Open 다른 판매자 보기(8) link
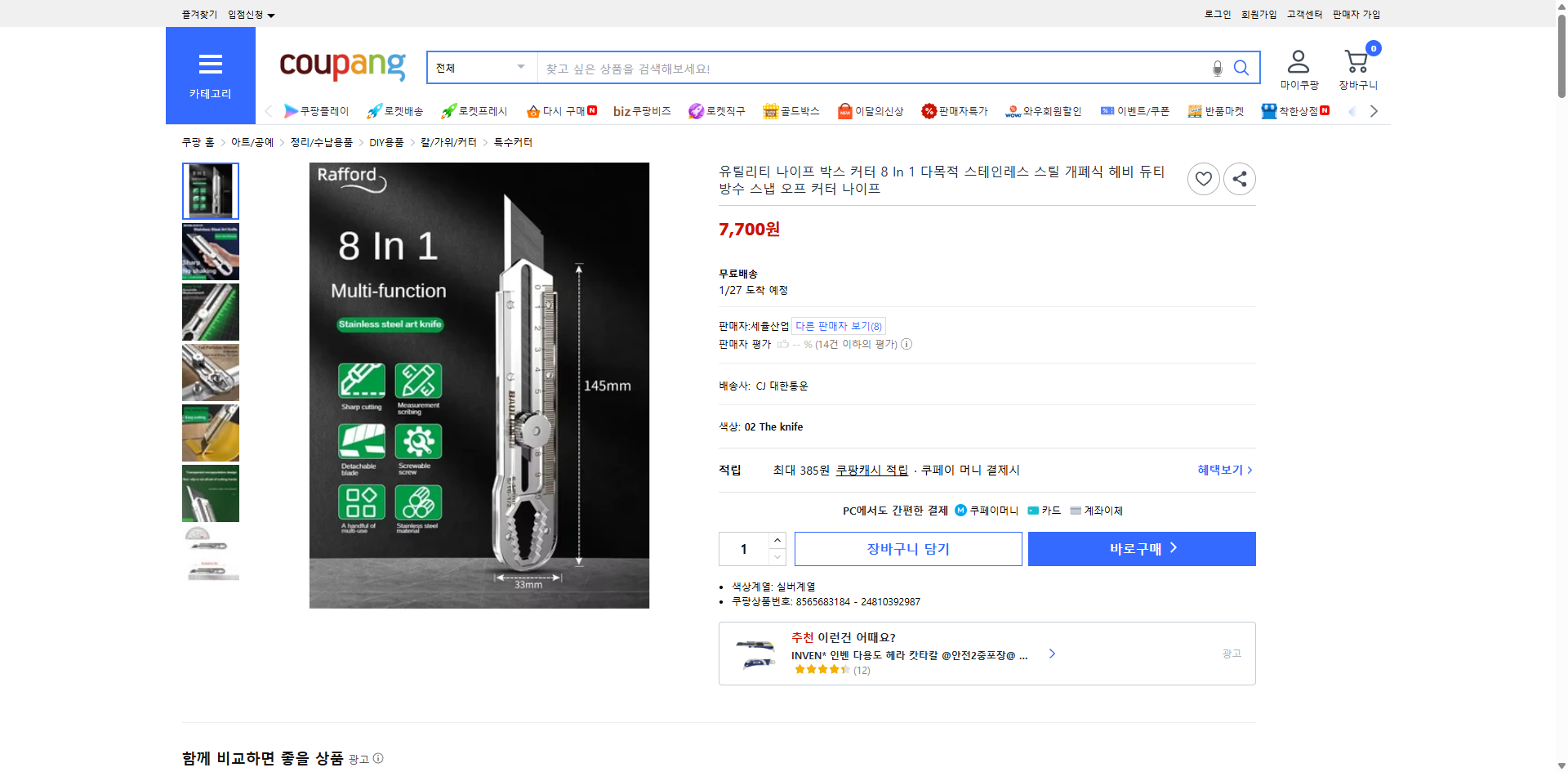 point(838,325)
